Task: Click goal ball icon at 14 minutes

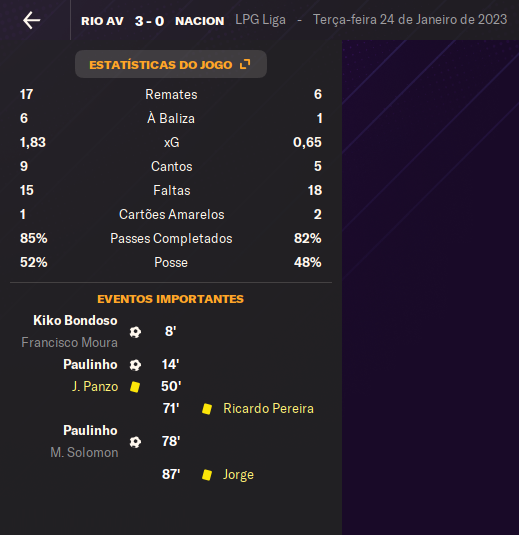Action: [x=135, y=365]
